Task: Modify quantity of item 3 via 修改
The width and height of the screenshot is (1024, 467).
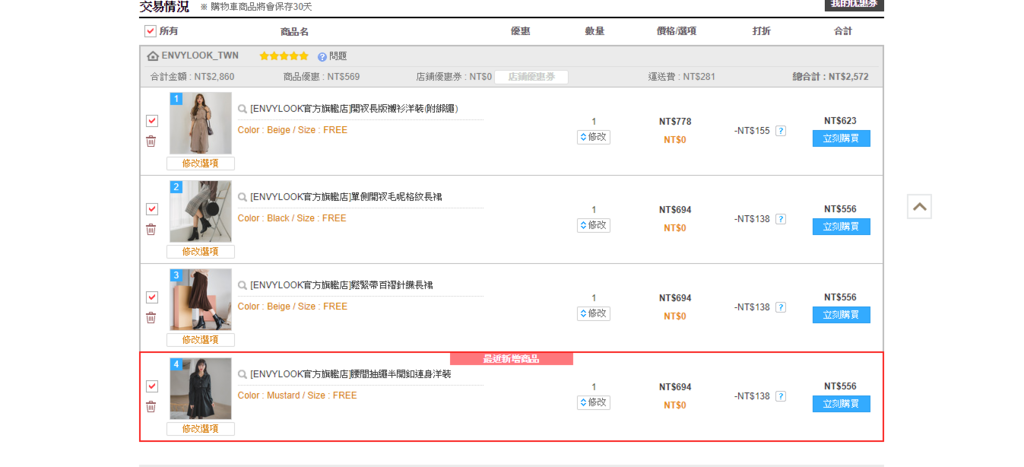Action: (x=594, y=314)
